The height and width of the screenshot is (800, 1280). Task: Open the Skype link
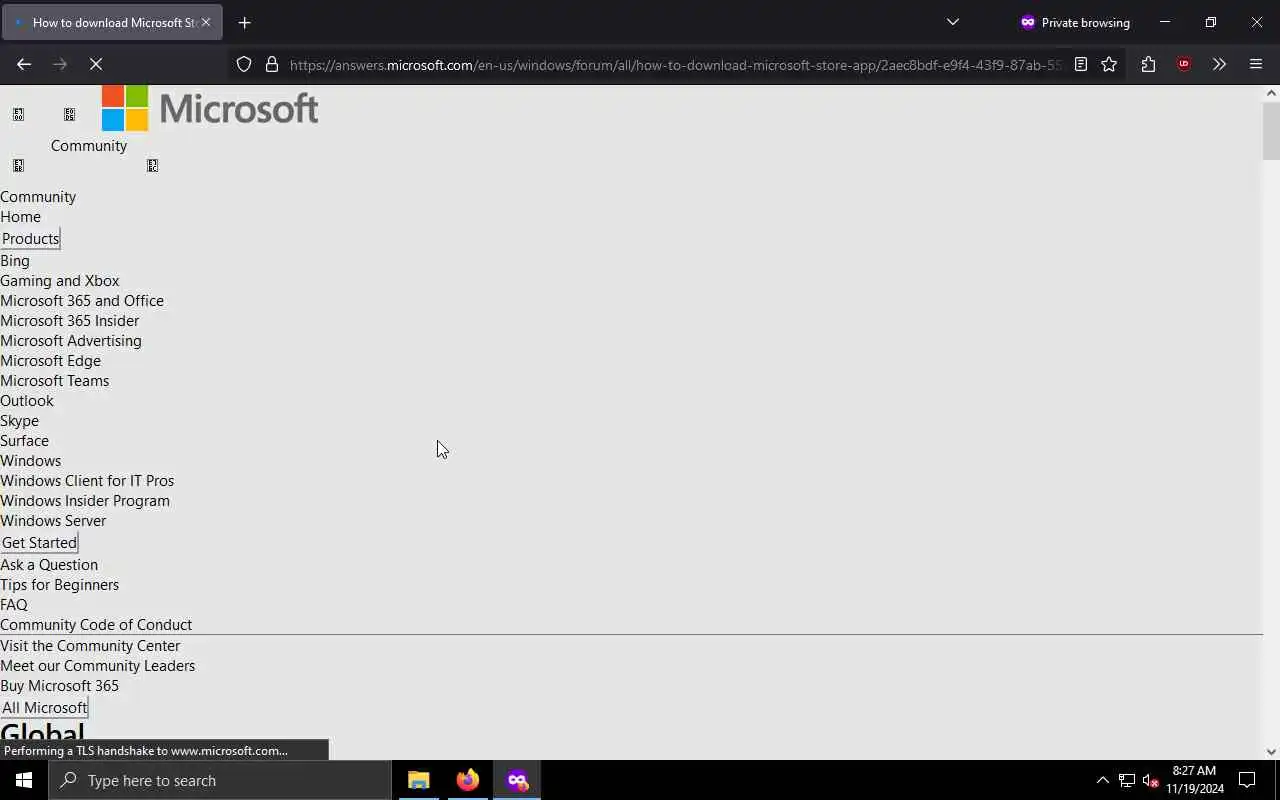click(x=20, y=421)
